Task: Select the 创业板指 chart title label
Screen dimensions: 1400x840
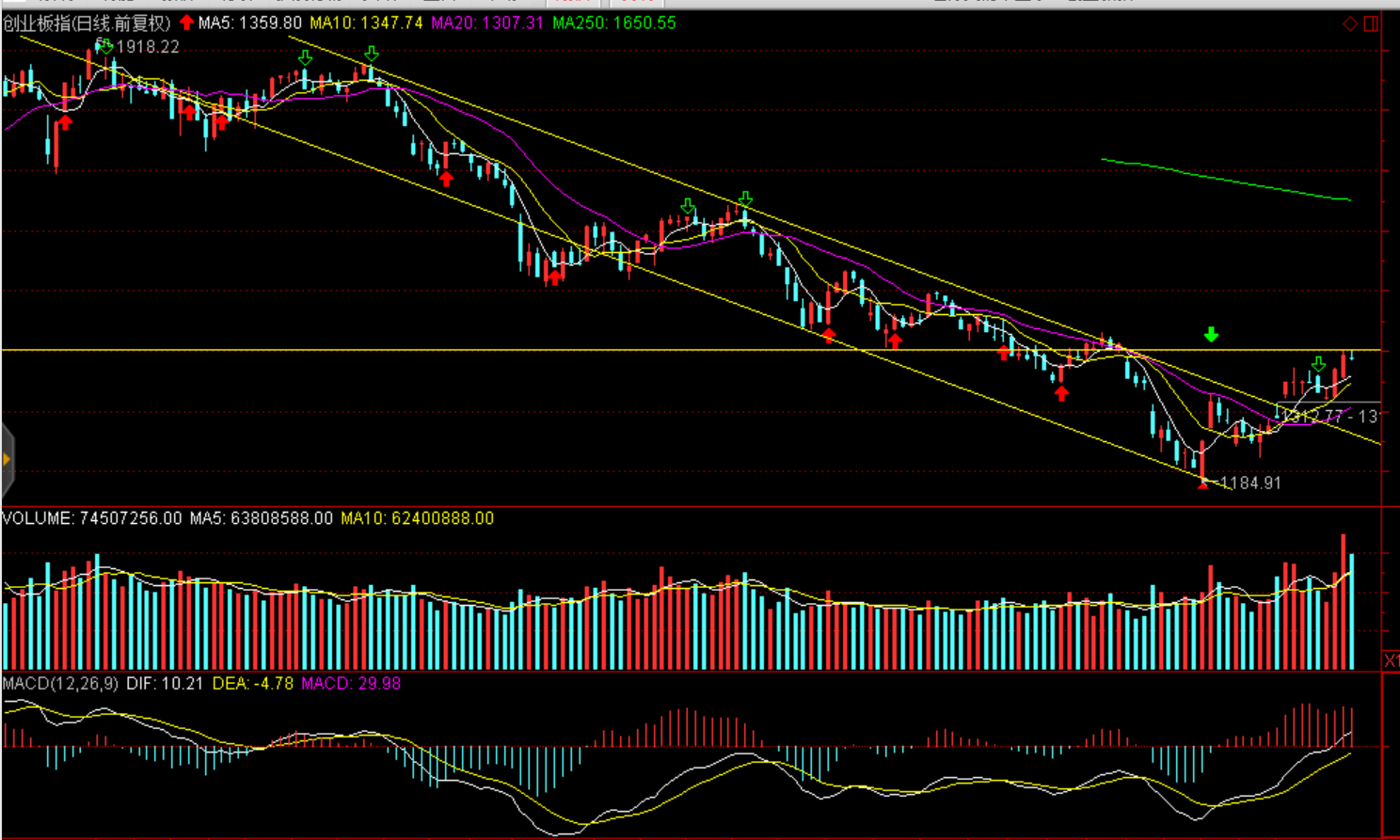Action: point(87,23)
